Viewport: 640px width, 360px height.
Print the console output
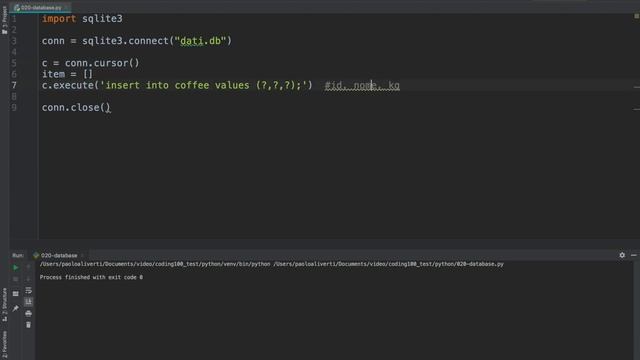pos(28,313)
